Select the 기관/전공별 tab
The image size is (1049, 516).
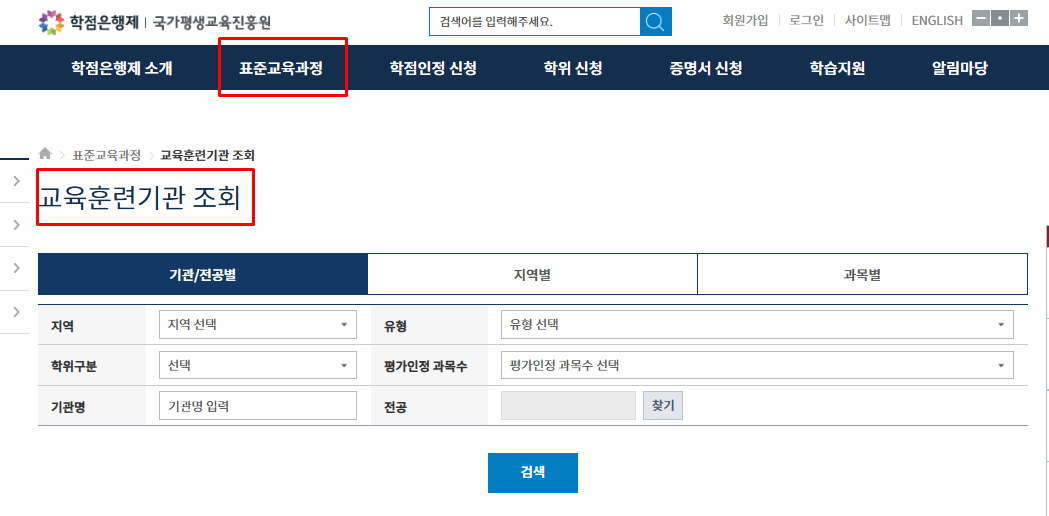point(203,274)
